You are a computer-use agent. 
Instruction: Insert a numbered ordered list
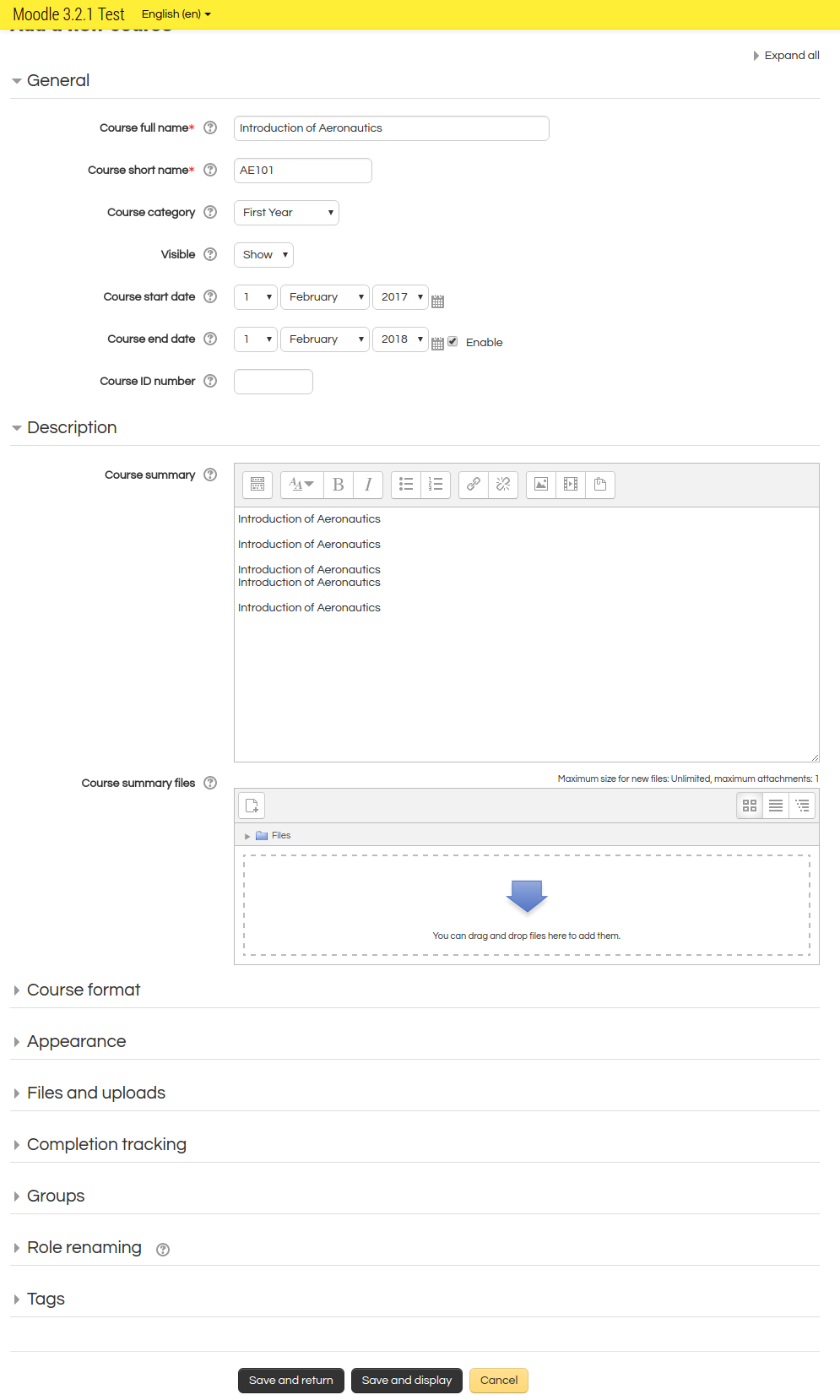pos(436,485)
